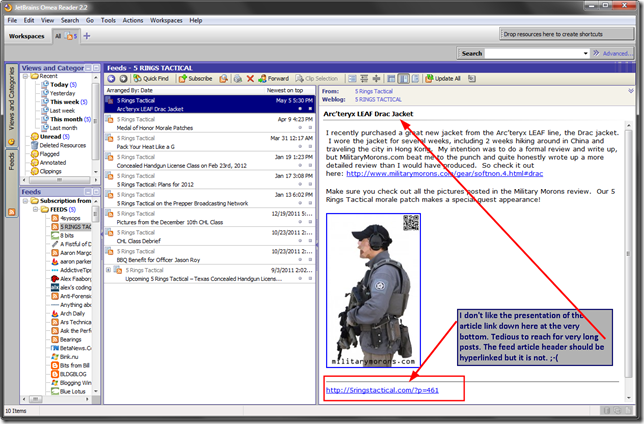
Task: Forward the selected feed article
Action: [274, 78]
